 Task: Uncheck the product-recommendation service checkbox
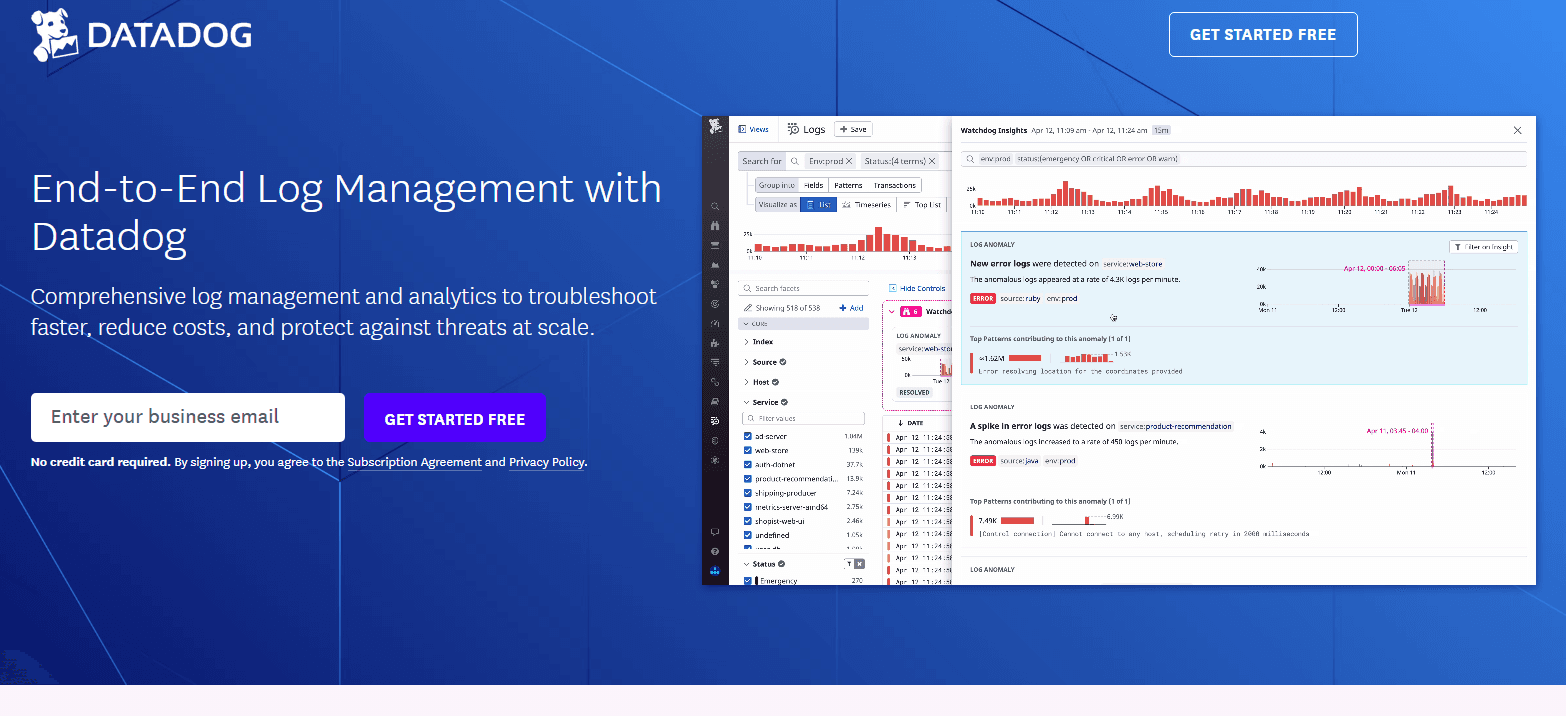tap(748, 479)
